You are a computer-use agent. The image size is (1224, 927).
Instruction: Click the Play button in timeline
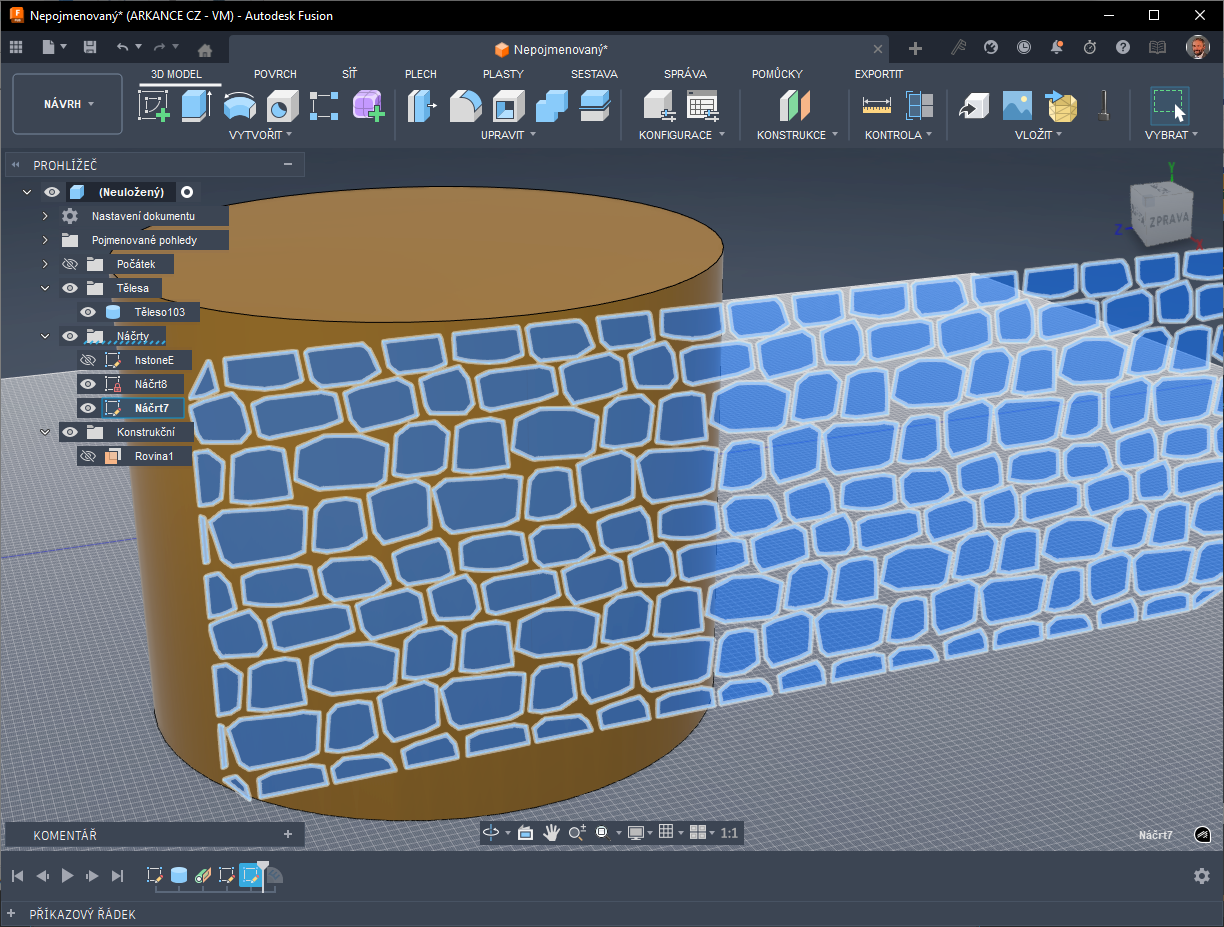pyautogui.click(x=67, y=876)
